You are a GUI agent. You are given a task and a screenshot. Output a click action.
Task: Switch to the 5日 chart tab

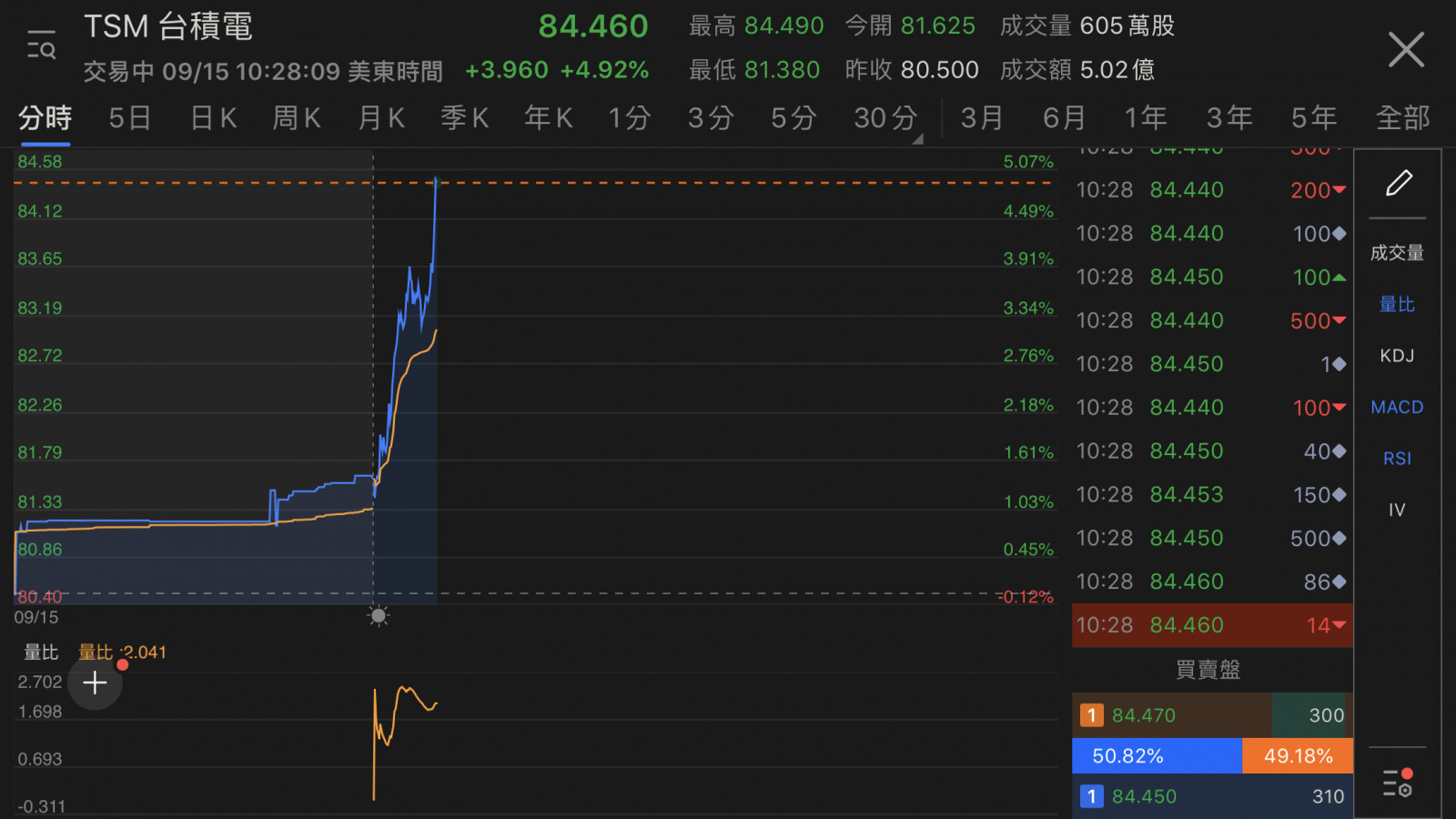(x=129, y=118)
